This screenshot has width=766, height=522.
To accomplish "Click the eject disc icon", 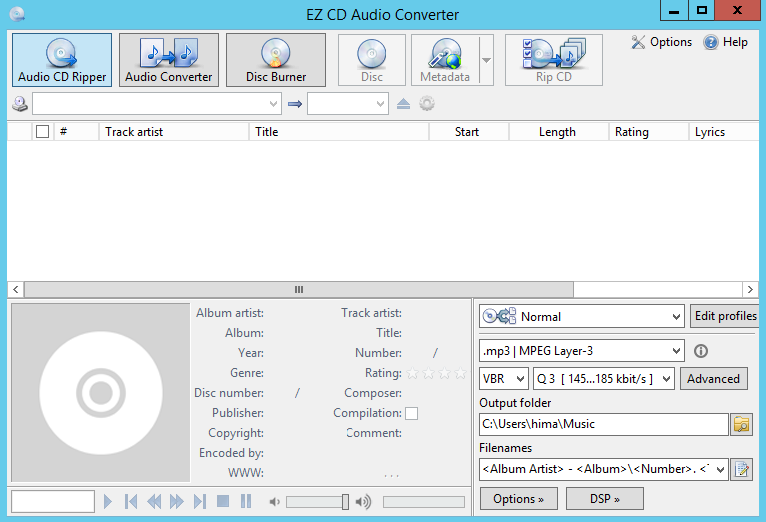I will tap(403, 104).
